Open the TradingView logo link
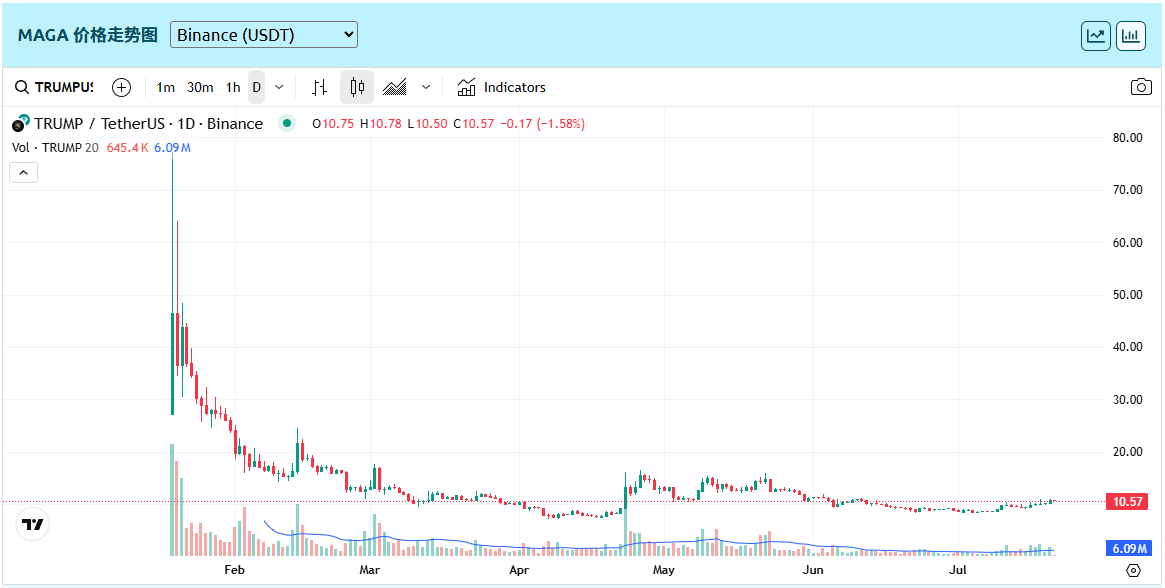 (x=33, y=525)
